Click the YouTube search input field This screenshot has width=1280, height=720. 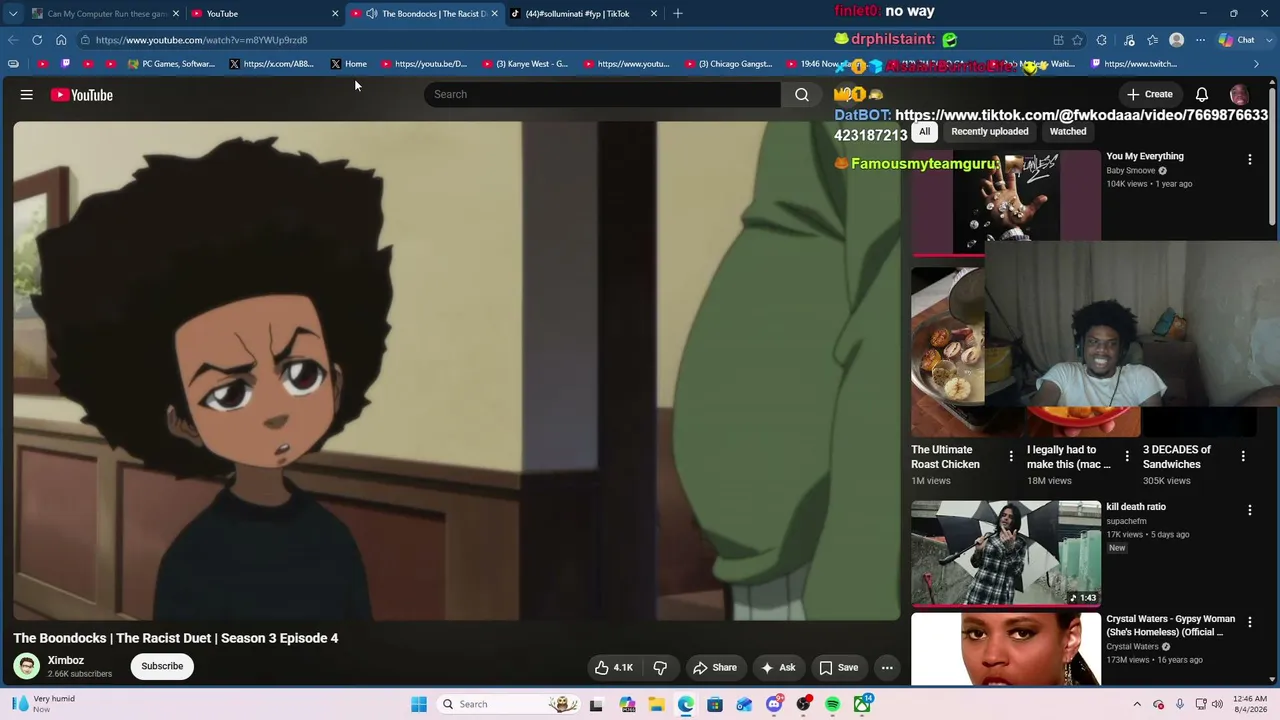point(603,94)
